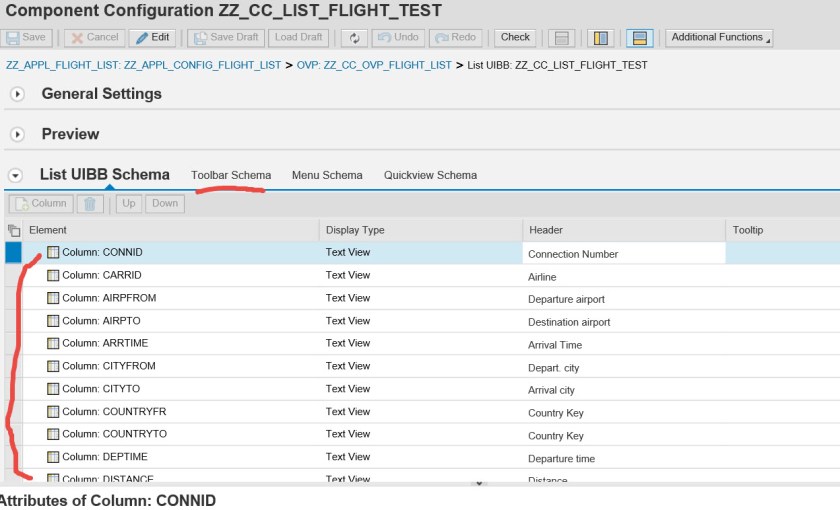
Task: Click the navigation panel layout icon
Action: tap(600, 38)
